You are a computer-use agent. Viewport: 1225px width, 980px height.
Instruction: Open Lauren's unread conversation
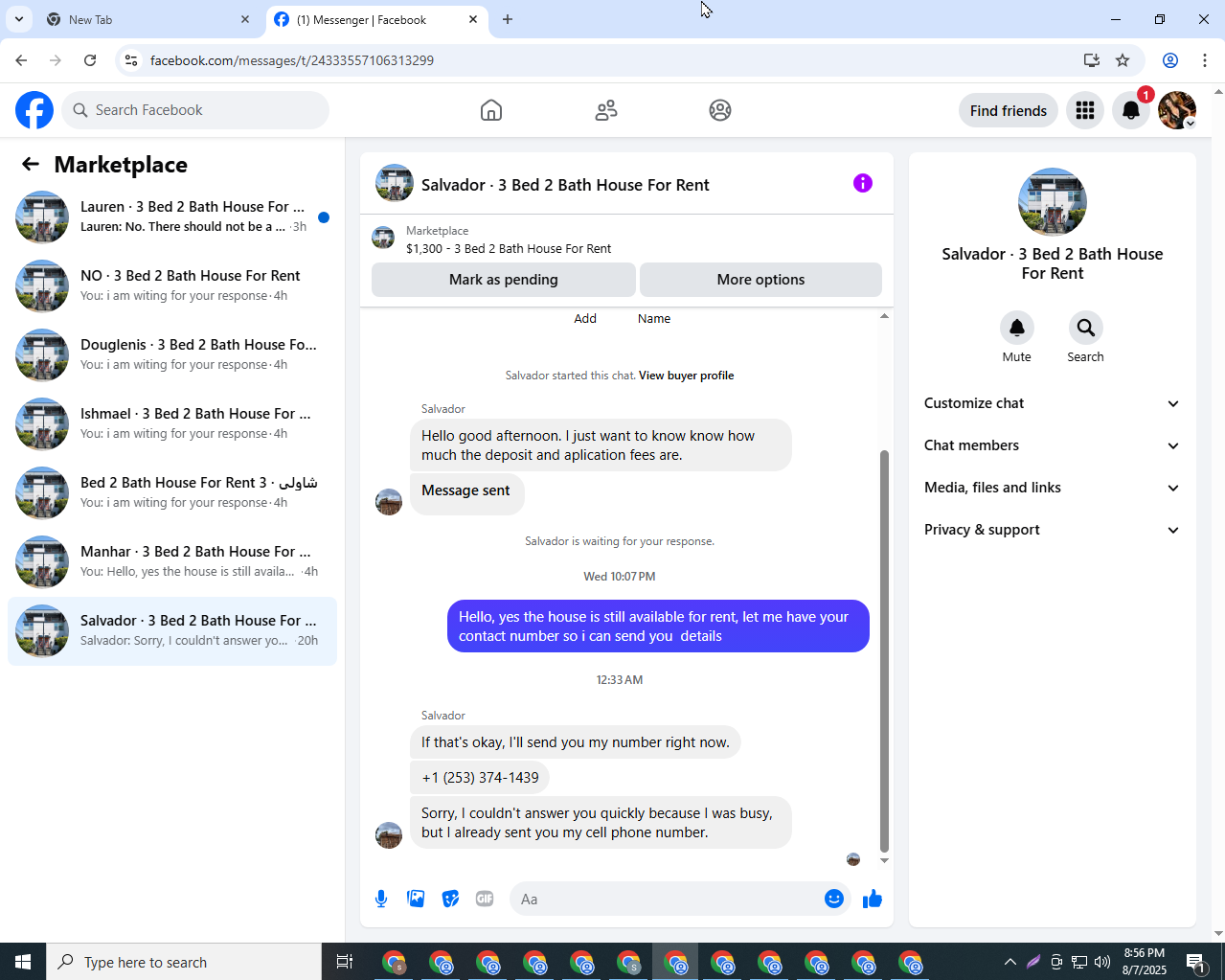coord(172,217)
